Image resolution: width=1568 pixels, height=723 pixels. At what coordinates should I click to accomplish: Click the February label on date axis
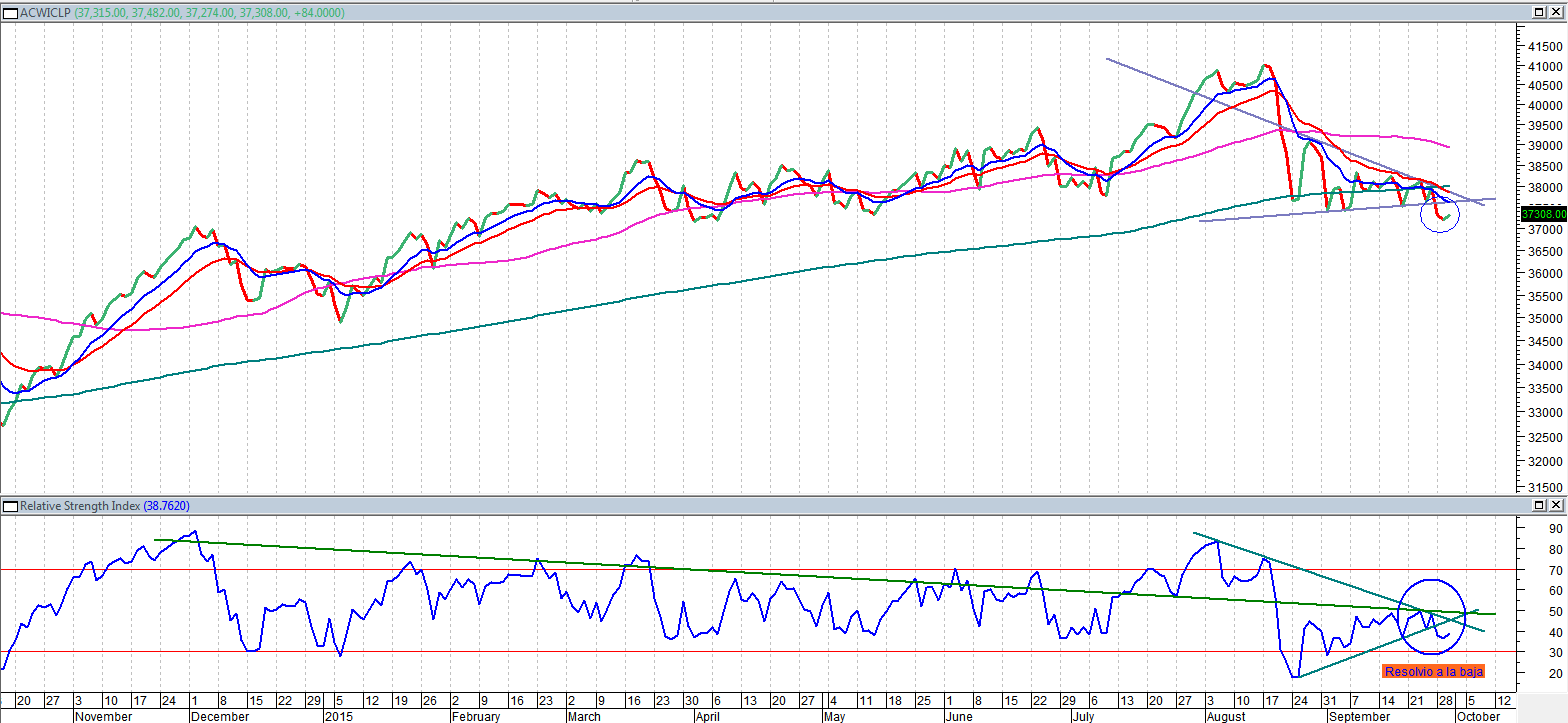point(475,716)
